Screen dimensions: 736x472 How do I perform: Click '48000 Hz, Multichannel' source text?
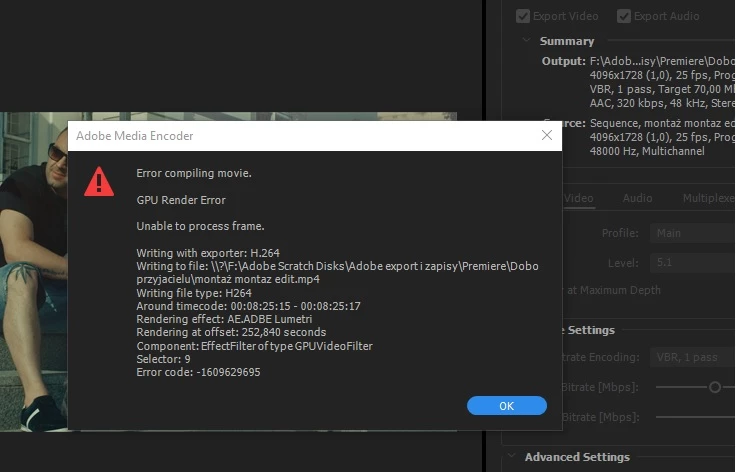(647, 151)
